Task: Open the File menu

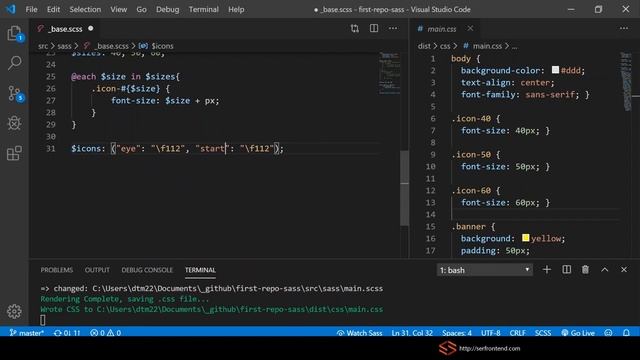Action: point(31,9)
